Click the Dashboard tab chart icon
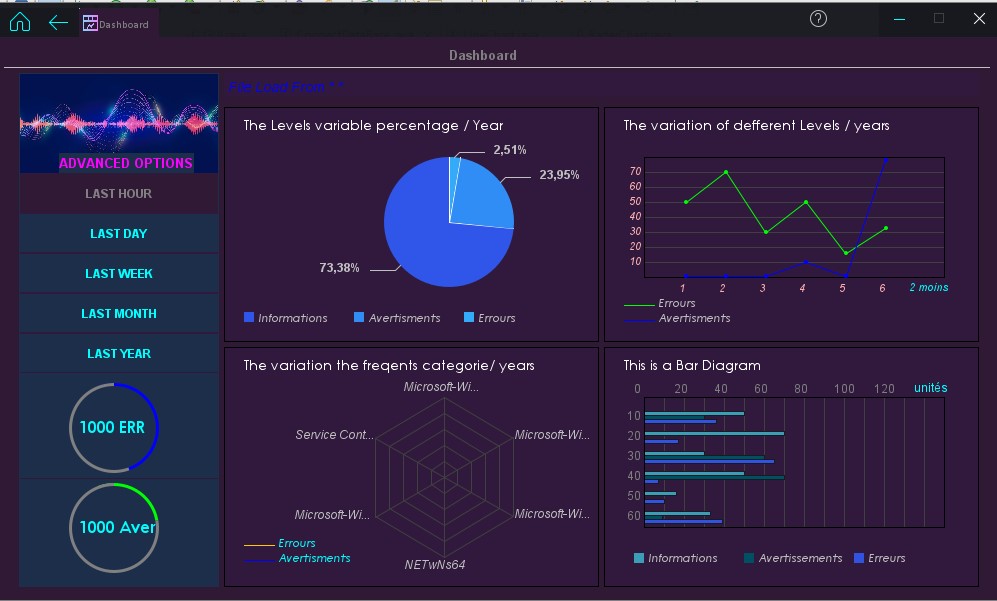 click(x=90, y=24)
